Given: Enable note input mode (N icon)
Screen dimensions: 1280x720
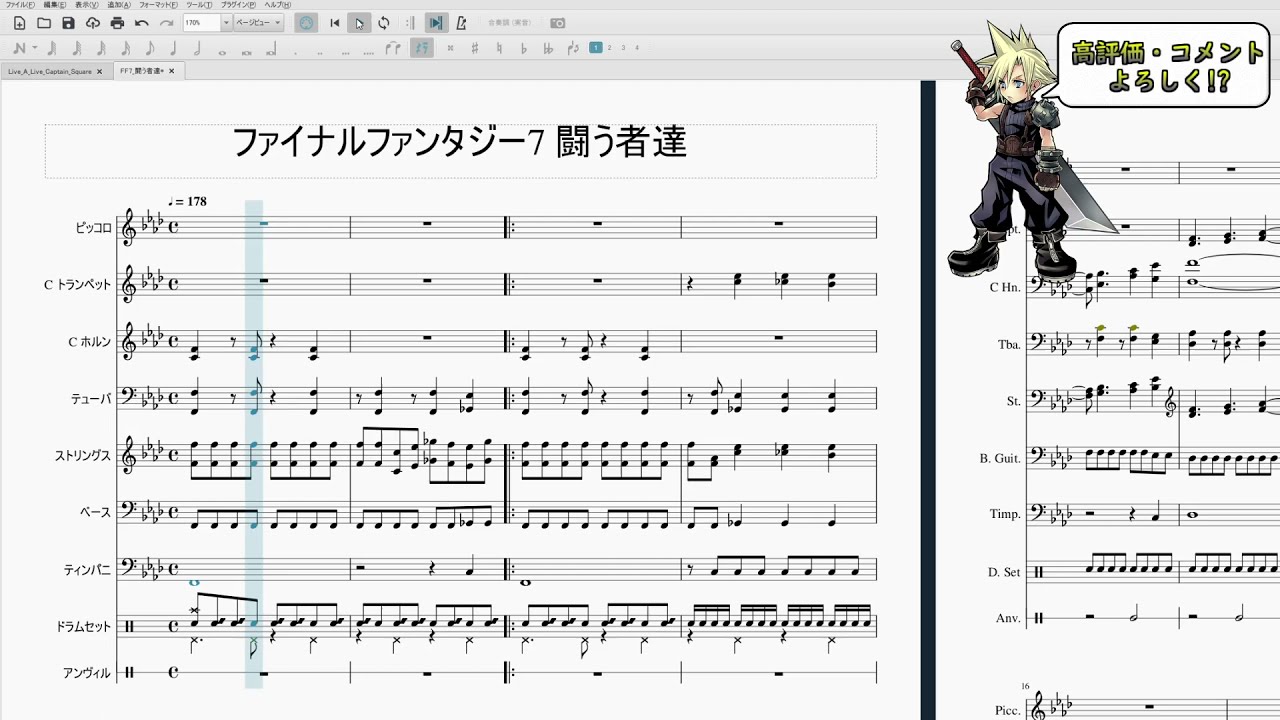Looking at the screenshot, I should (19, 48).
